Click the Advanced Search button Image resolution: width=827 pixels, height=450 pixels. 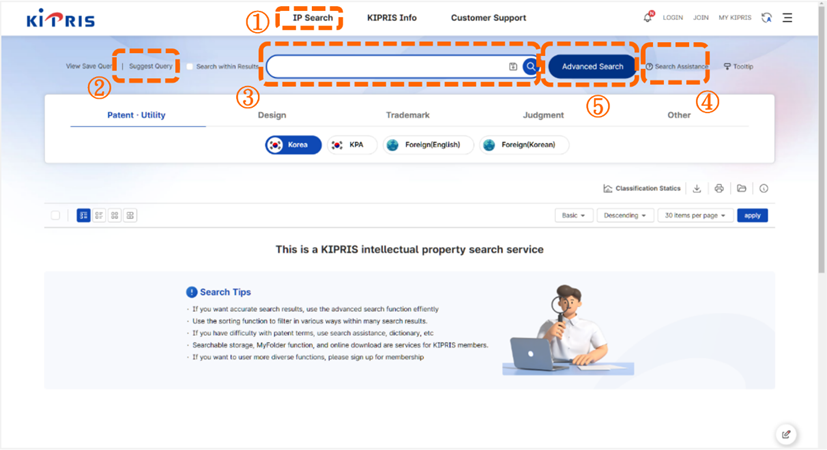(x=592, y=67)
